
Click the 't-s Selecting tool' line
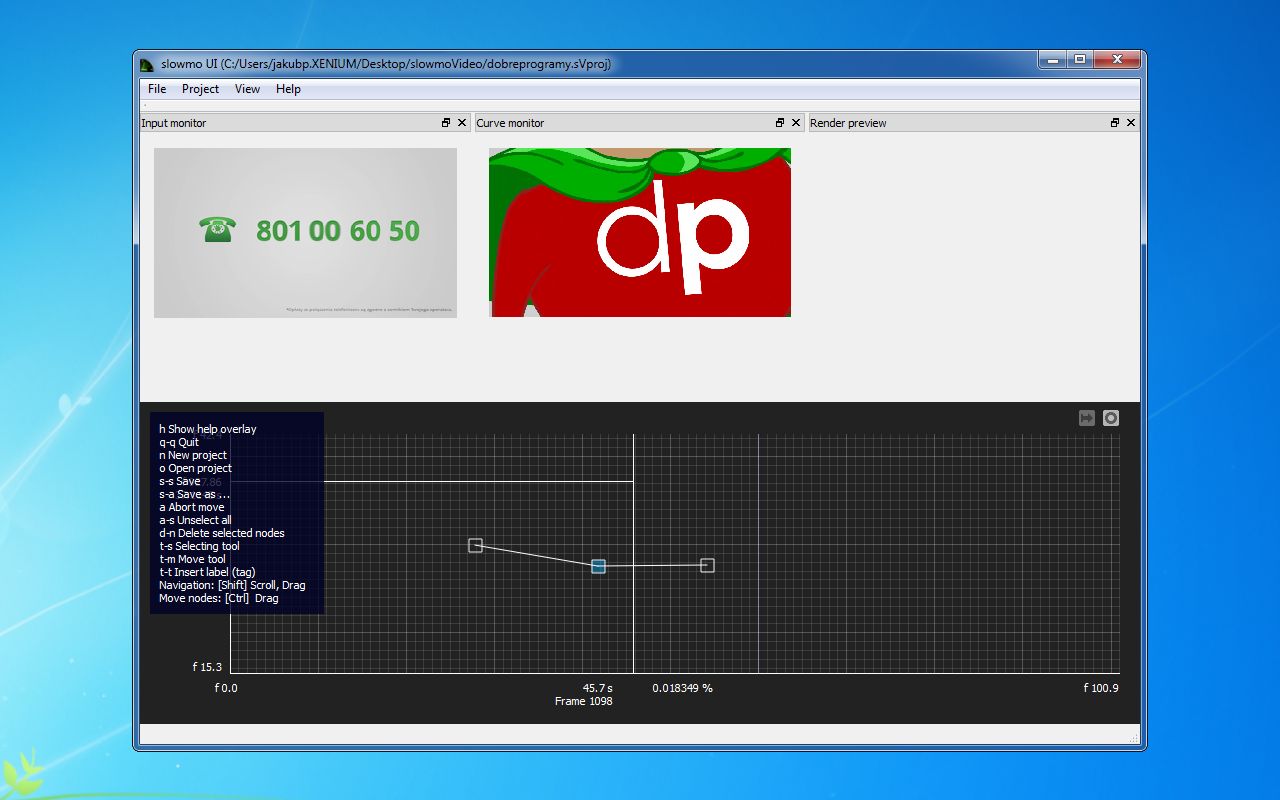199,546
